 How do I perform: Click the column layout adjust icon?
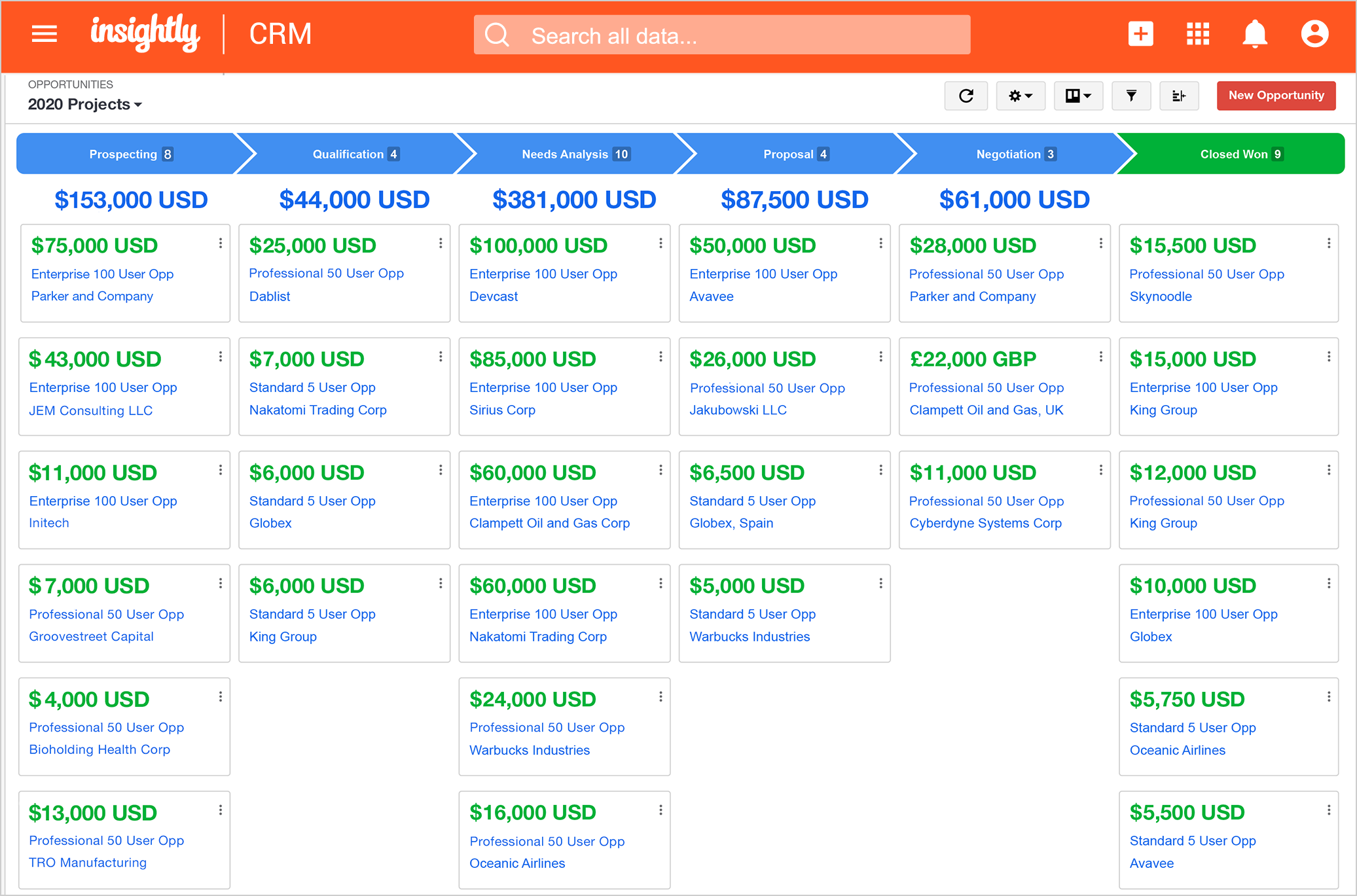pos(1179,96)
